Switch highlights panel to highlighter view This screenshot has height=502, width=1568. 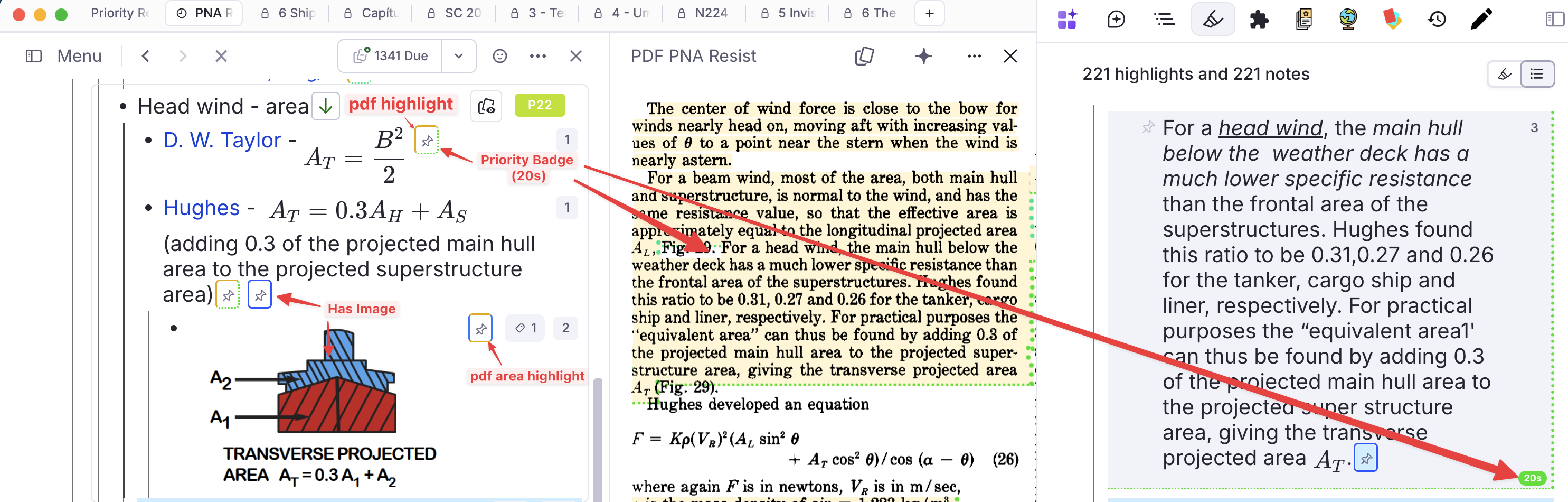[1504, 74]
